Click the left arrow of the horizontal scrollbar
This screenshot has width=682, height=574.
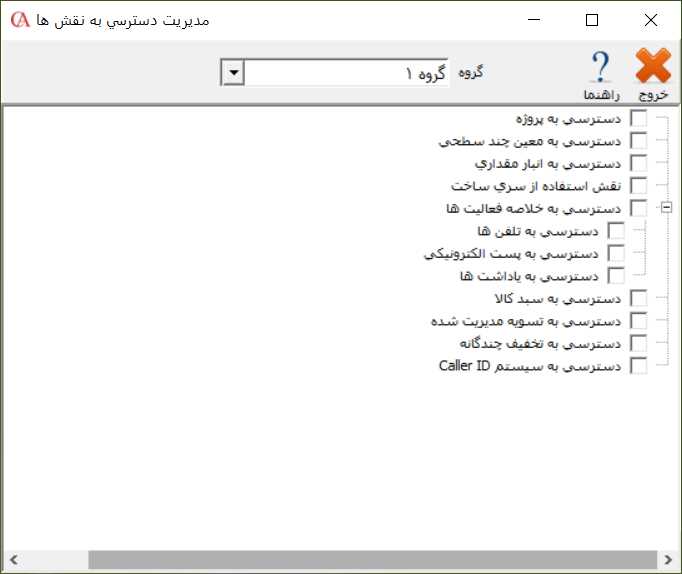coord(11,559)
